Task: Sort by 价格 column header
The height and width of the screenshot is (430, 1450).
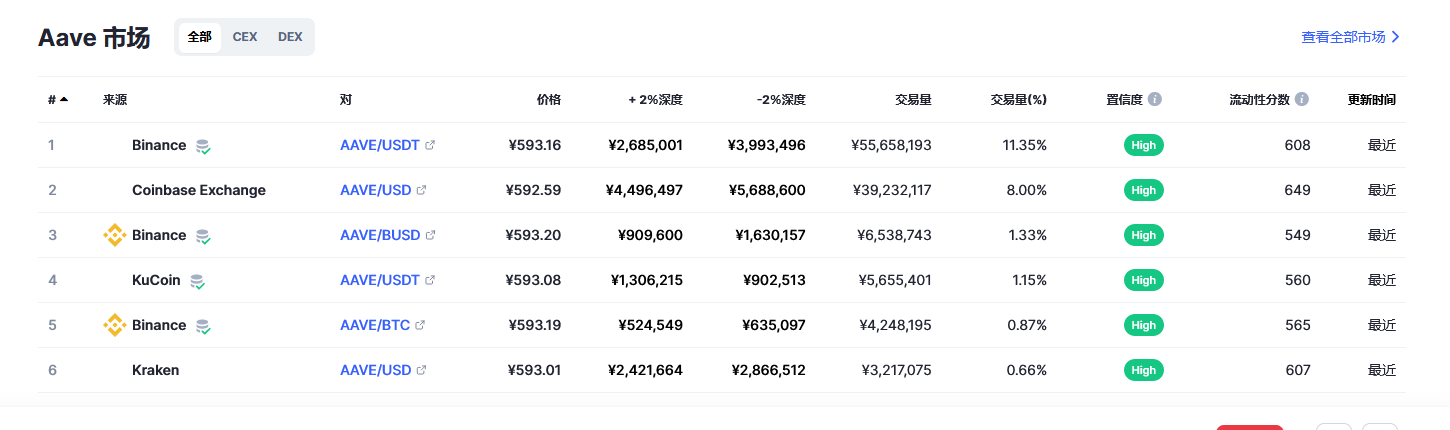Action: pos(548,100)
